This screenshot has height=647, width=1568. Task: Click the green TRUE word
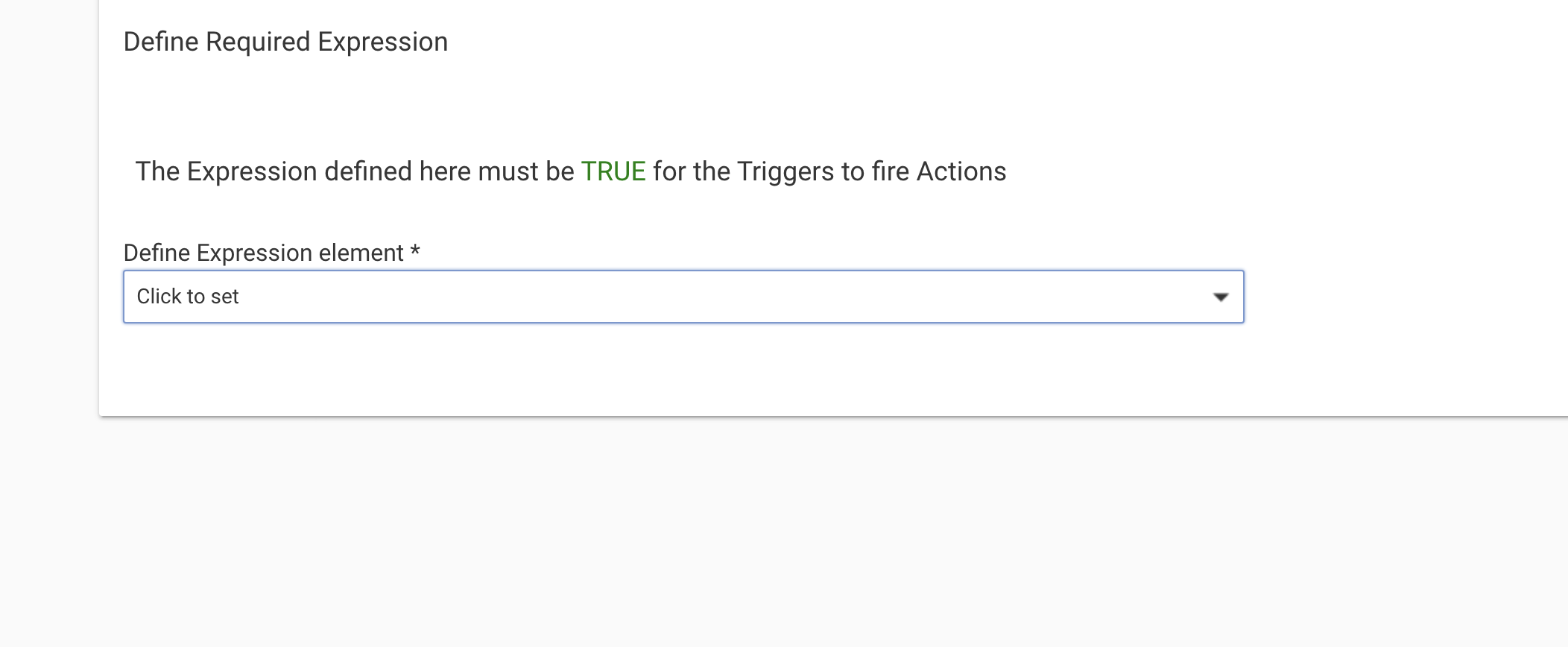pyautogui.click(x=613, y=171)
